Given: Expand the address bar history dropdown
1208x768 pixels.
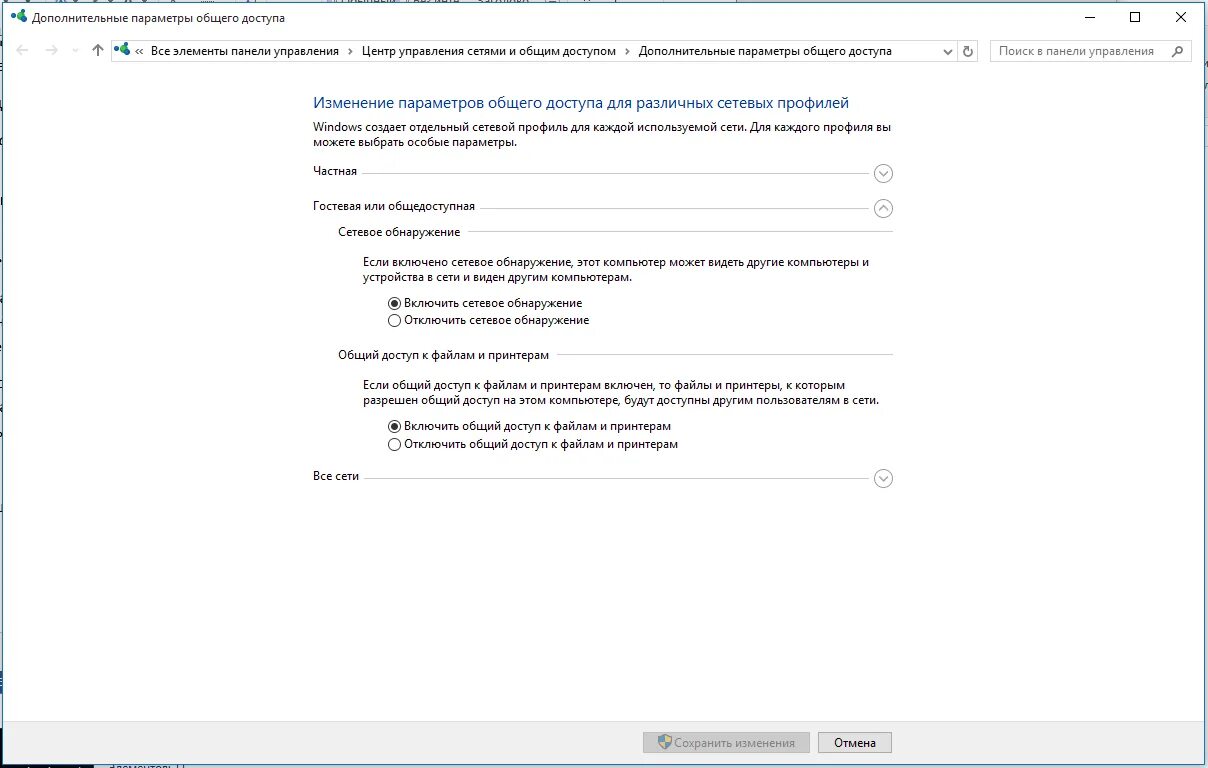Looking at the screenshot, I should tap(947, 51).
